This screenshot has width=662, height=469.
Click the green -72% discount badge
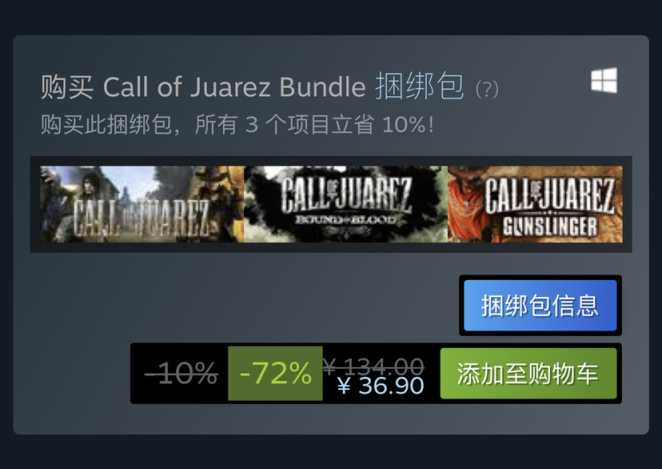tap(275, 373)
